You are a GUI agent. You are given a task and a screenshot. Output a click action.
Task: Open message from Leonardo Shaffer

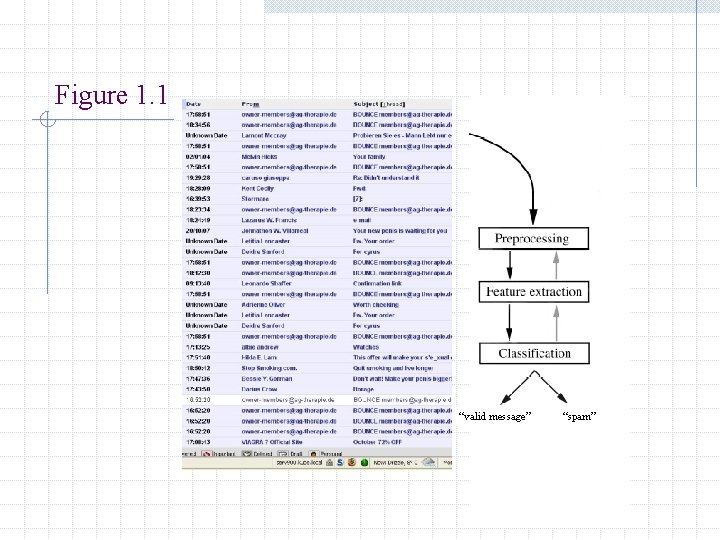[266, 283]
